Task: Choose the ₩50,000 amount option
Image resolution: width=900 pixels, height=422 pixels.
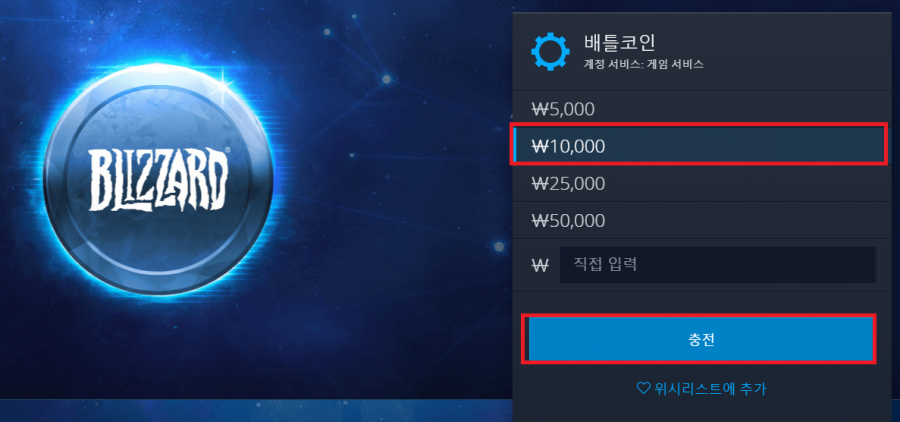Action: (x=706, y=220)
